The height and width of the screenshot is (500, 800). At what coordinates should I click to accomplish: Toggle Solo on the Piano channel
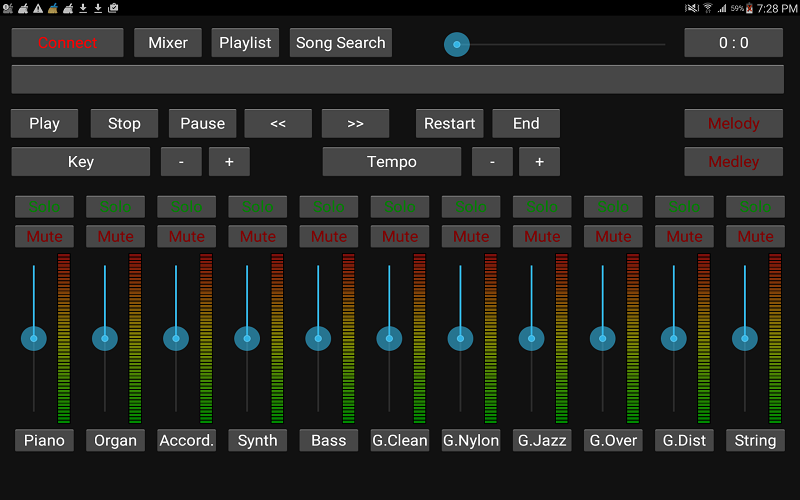[x=44, y=207]
